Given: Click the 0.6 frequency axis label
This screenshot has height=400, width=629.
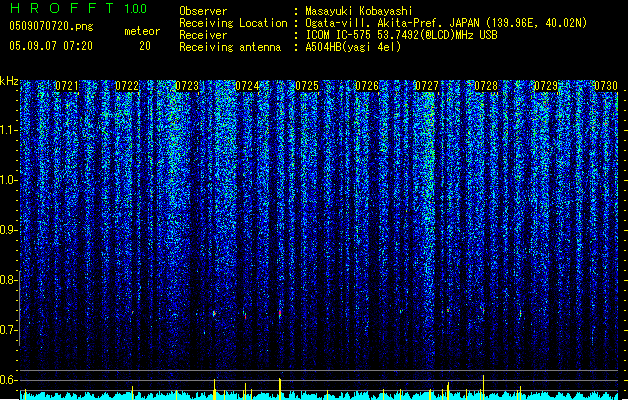Looking at the screenshot, I should pyautogui.click(x=9, y=380).
